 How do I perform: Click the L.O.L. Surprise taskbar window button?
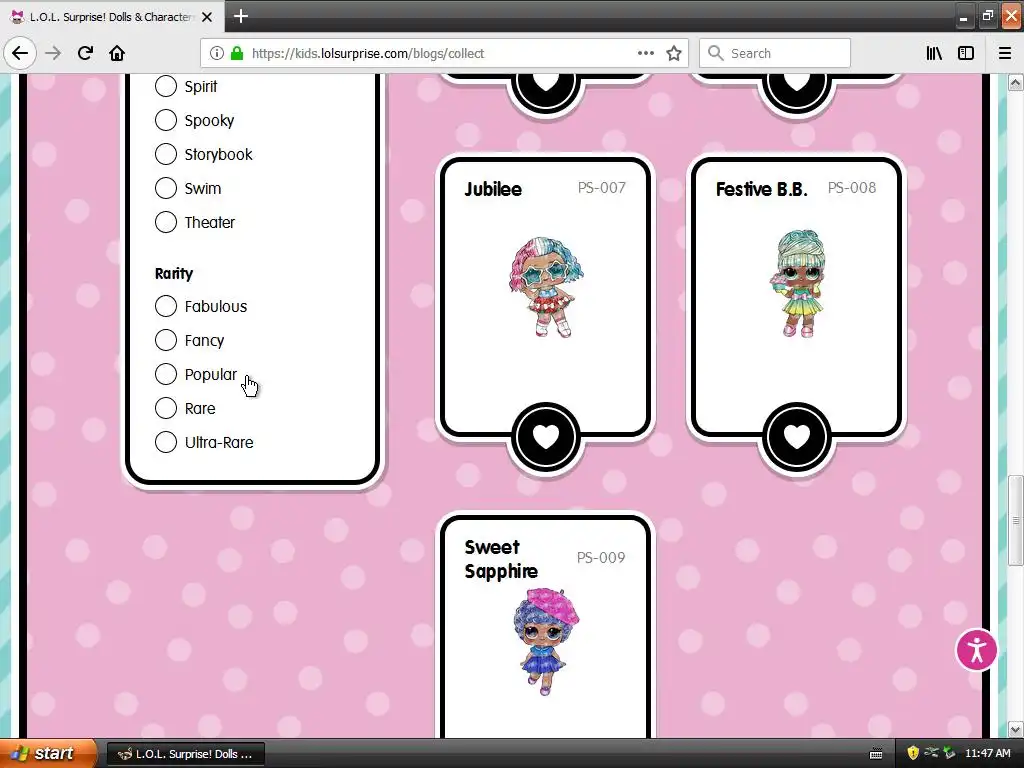pos(185,754)
